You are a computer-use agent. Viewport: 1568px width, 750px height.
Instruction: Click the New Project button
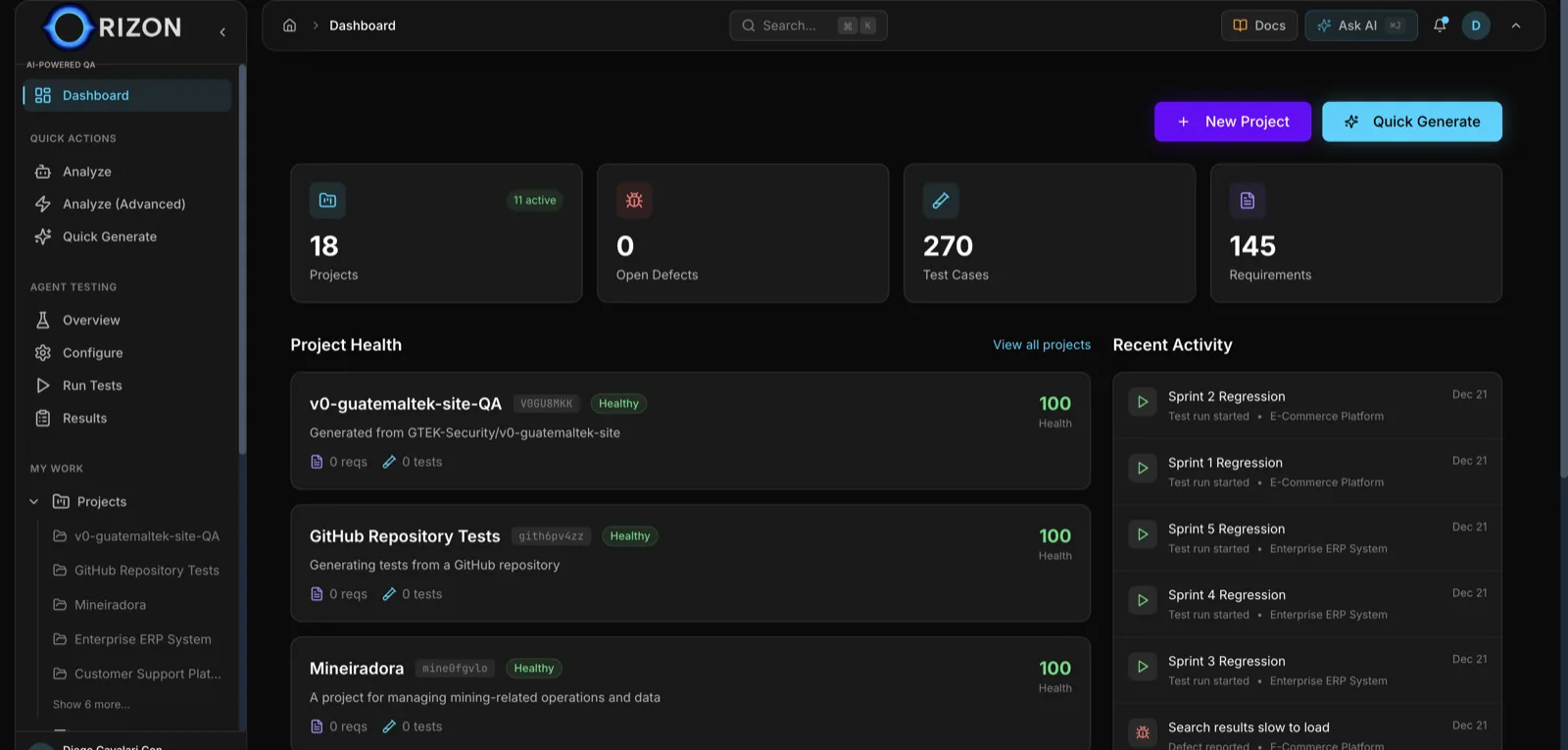[1233, 122]
